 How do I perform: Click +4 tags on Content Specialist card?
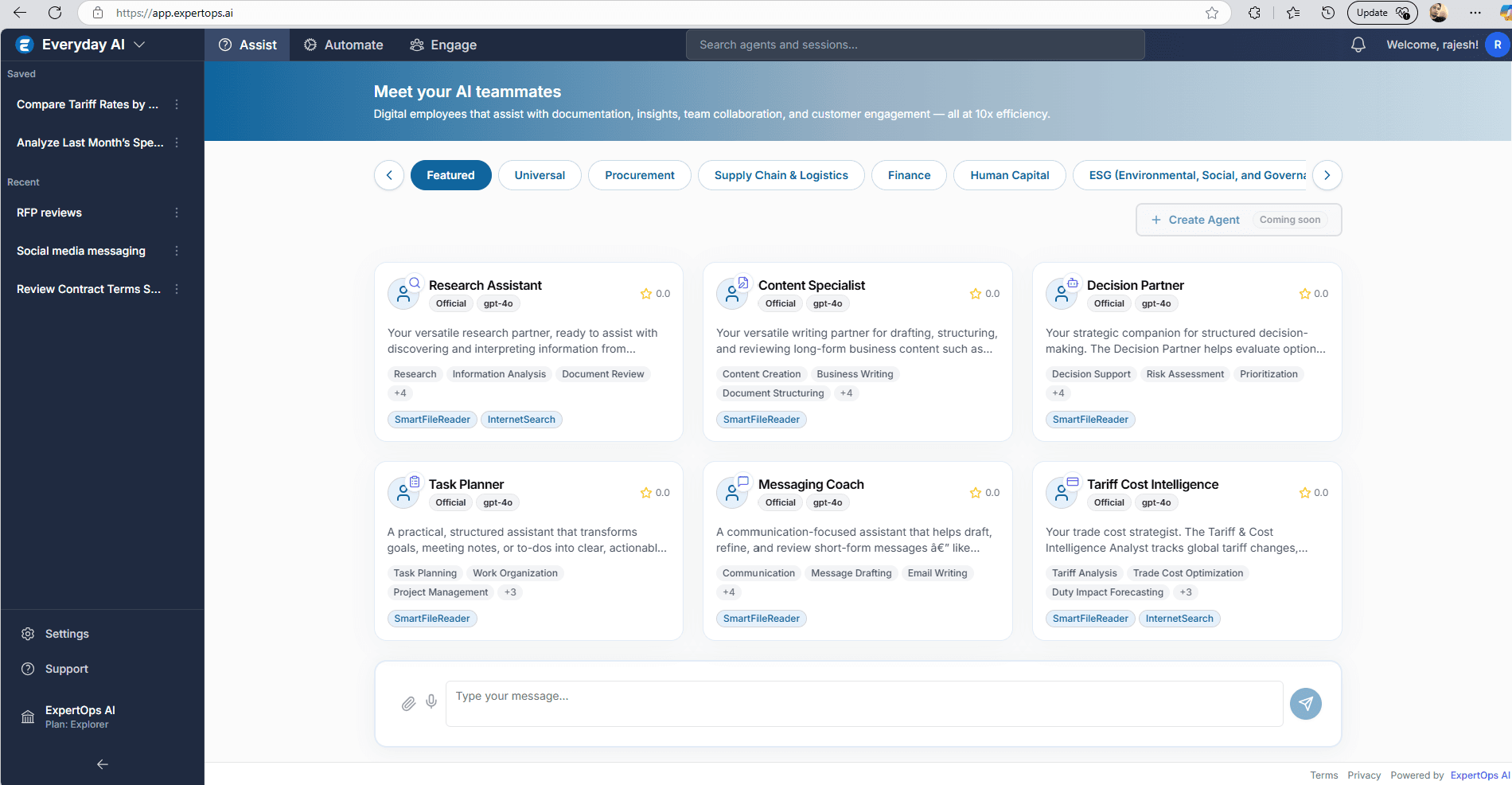tap(846, 393)
